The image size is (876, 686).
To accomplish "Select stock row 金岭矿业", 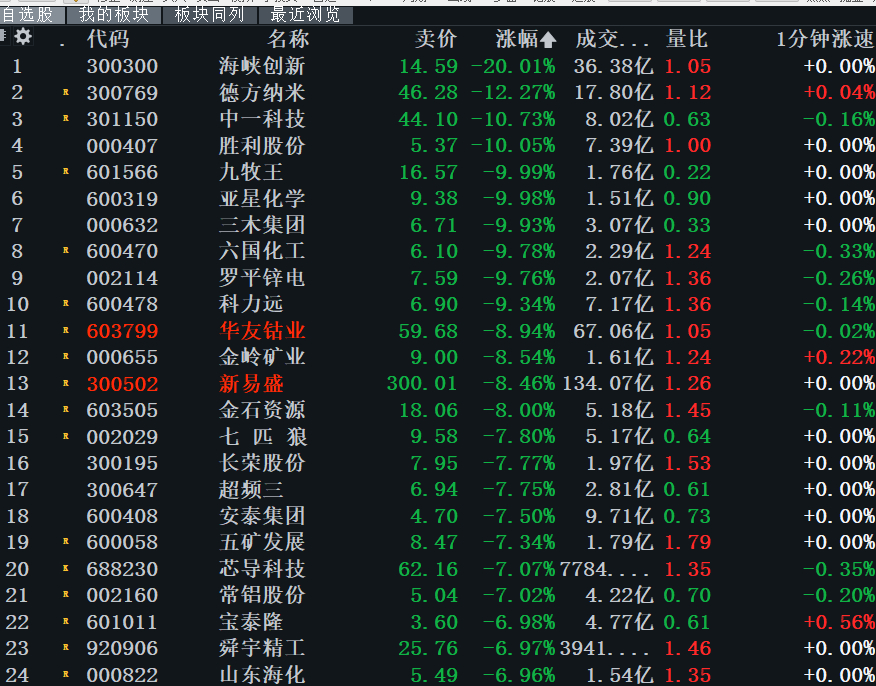I will point(438,356).
